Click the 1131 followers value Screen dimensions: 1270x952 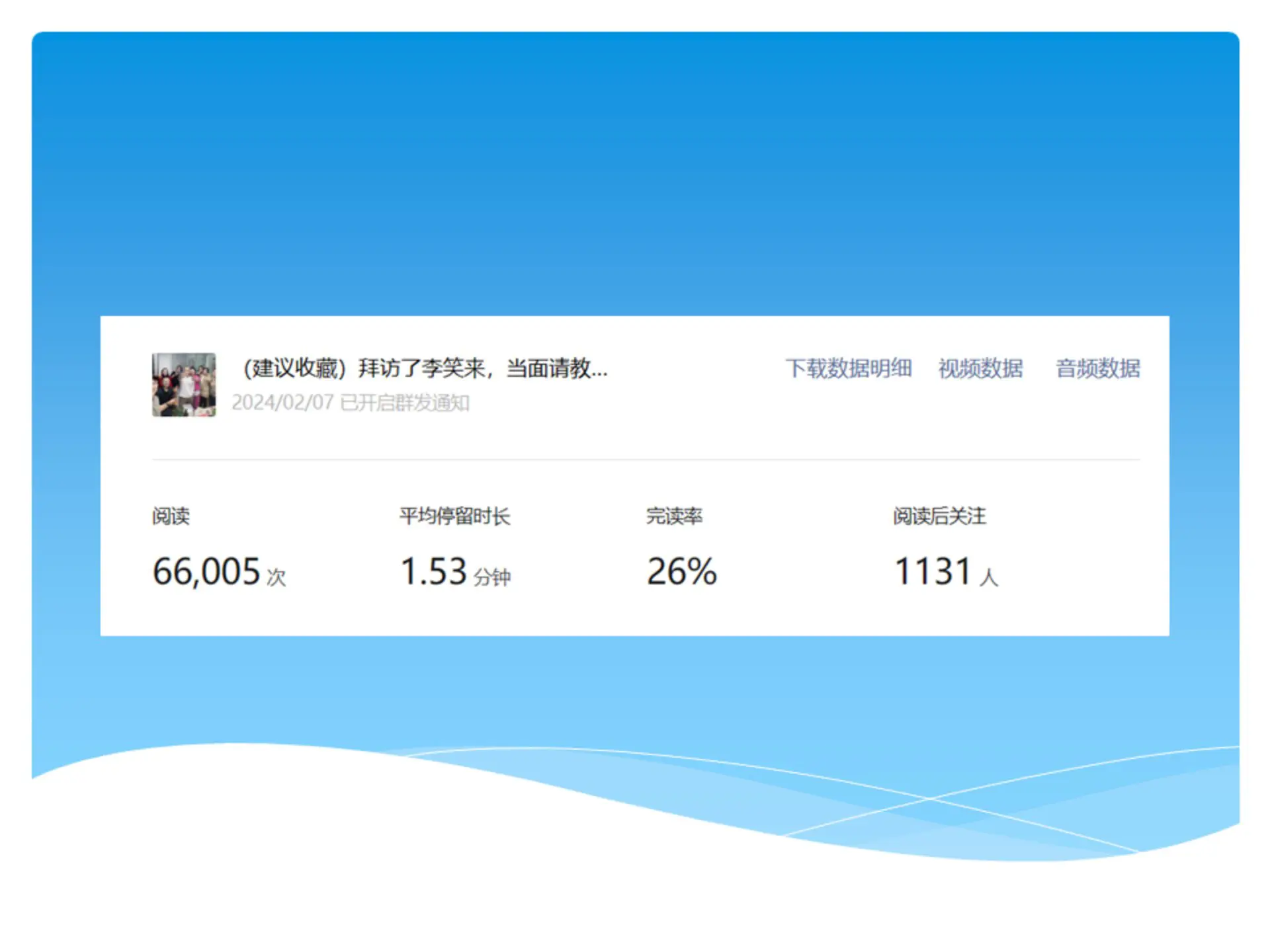(x=932, y=571)
